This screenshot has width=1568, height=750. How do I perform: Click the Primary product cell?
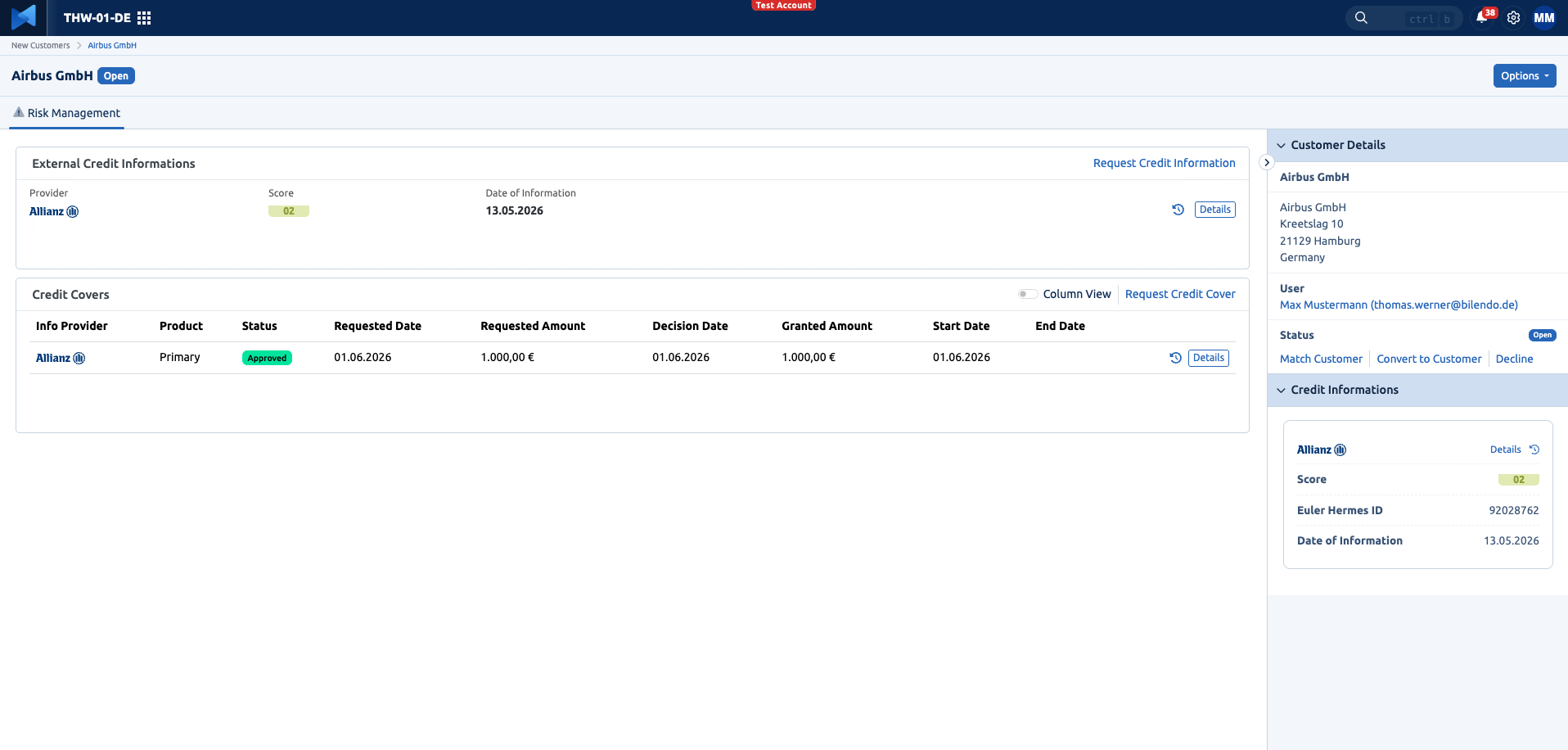(180, 357)
